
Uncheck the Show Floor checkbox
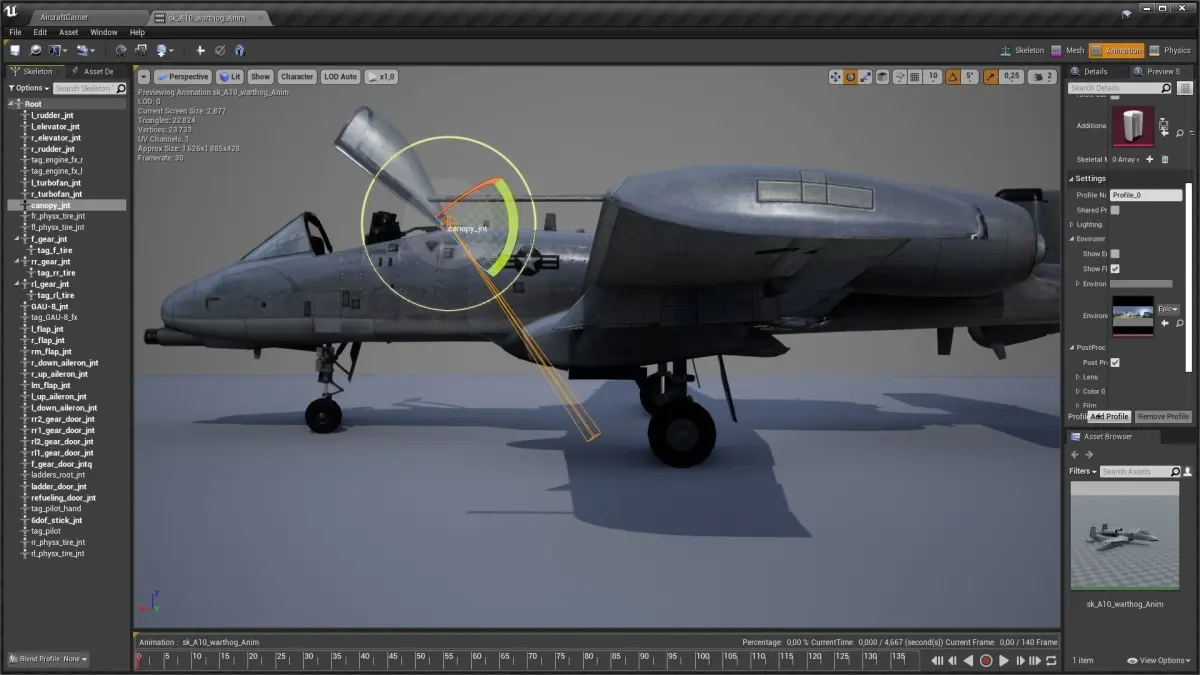(1115, 268)
